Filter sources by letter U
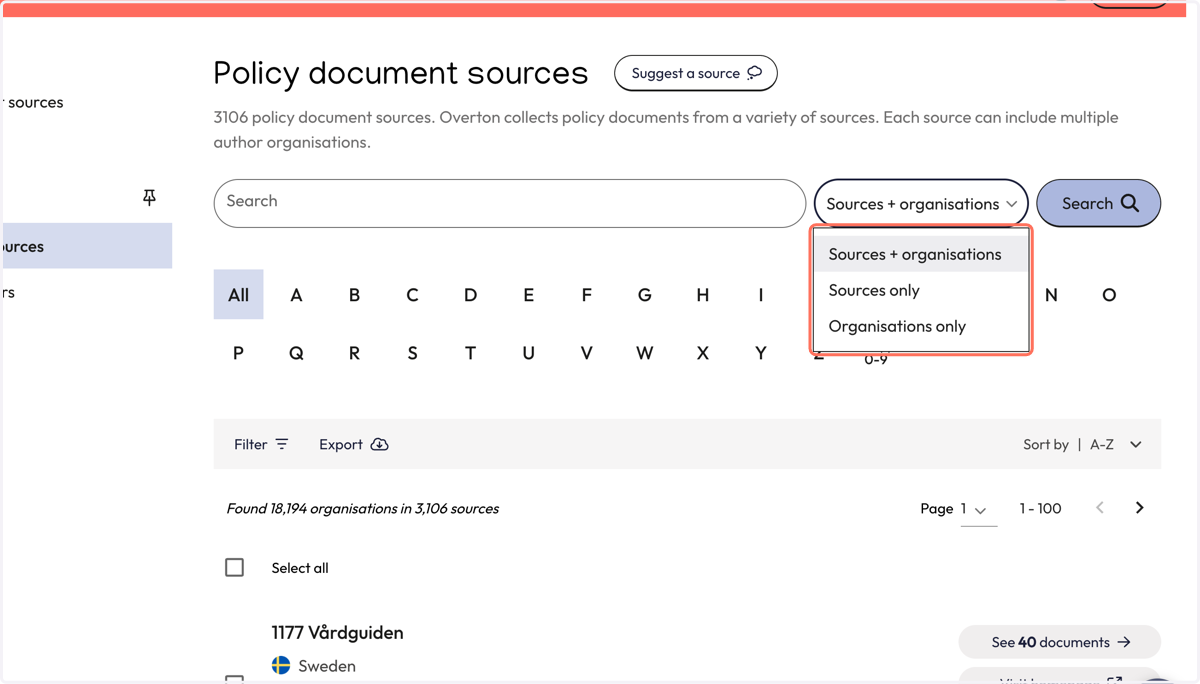 point(528,352)
